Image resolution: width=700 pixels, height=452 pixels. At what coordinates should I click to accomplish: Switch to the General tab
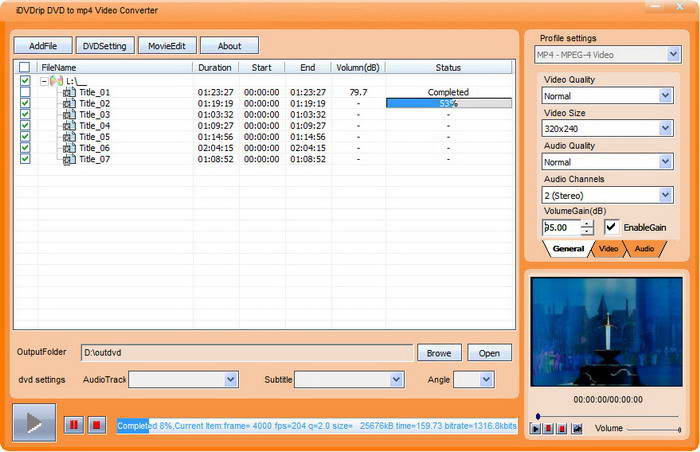click(x=568, y=249)
